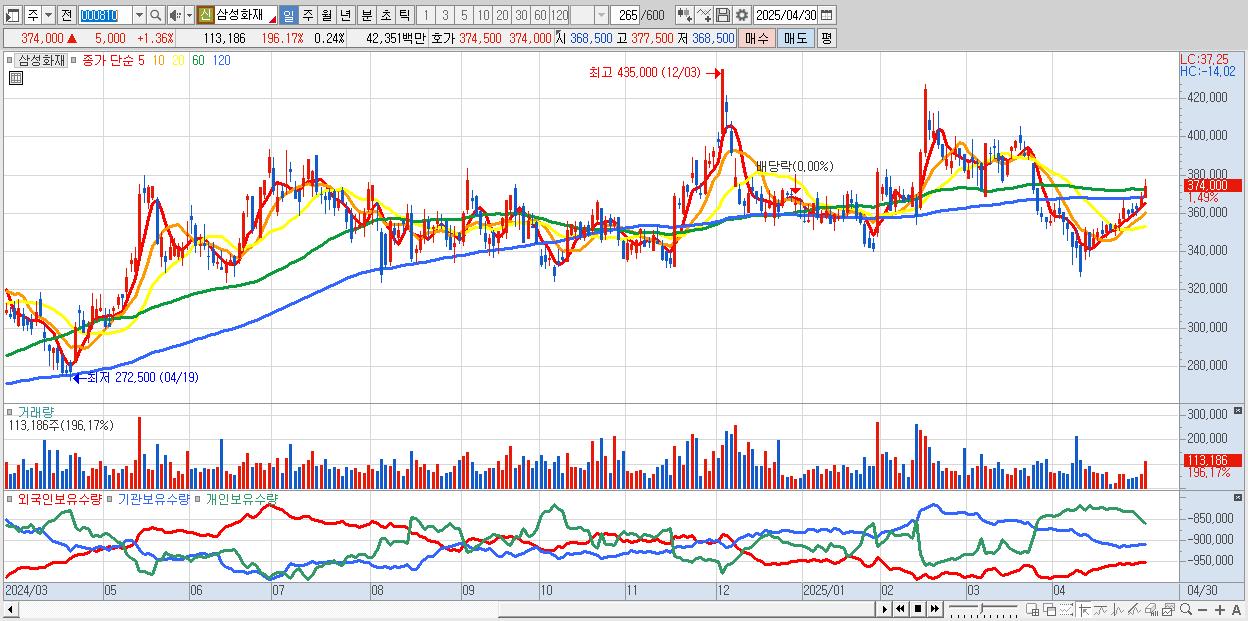Click the candle count field 265
This screenshot has height=621, width=1248.
[626, 16]
